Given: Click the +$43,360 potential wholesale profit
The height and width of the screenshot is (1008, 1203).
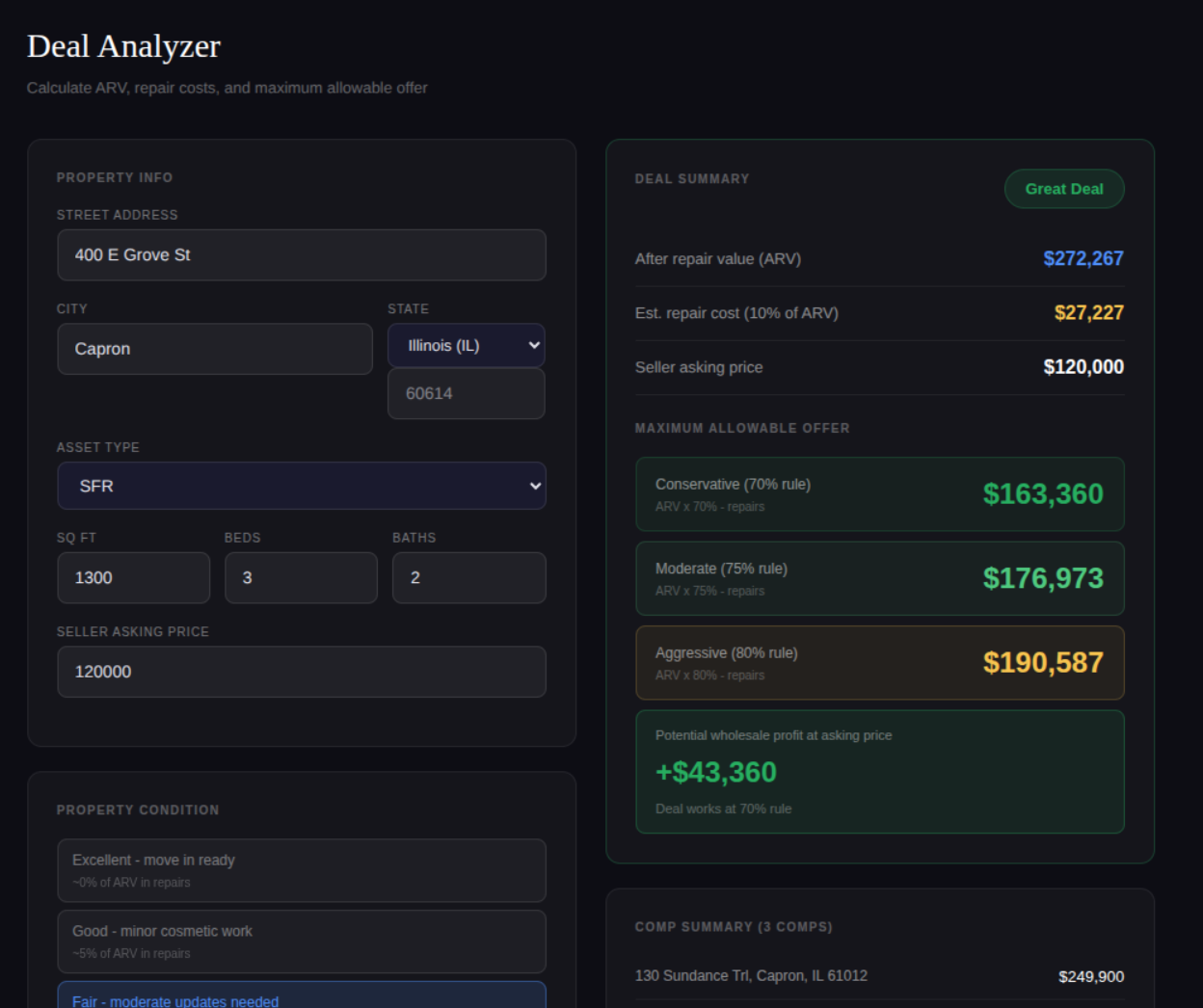Looking at the screenshot, I should point(715,772).
